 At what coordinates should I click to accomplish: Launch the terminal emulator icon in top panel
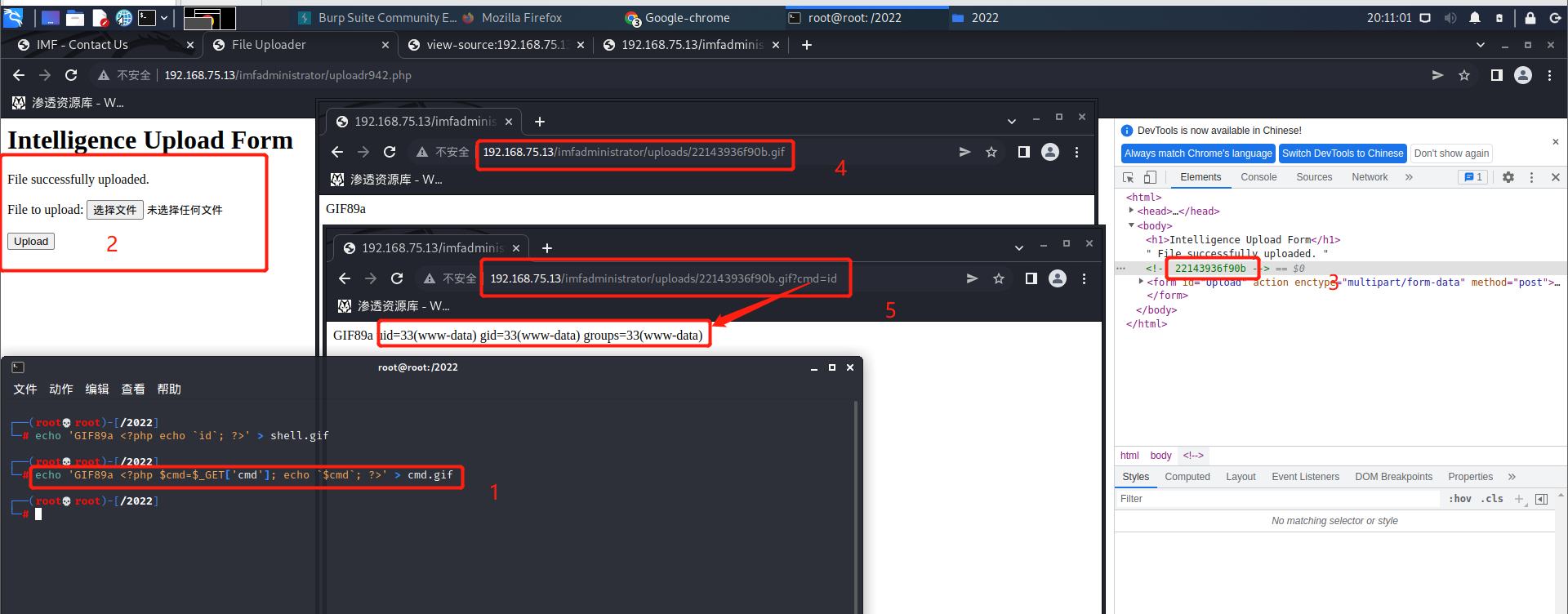tap(147, 18)
